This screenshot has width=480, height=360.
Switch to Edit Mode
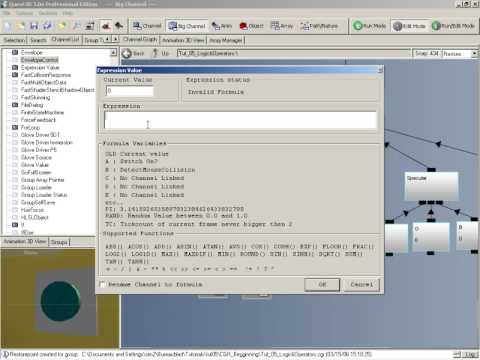coord(409,26)
